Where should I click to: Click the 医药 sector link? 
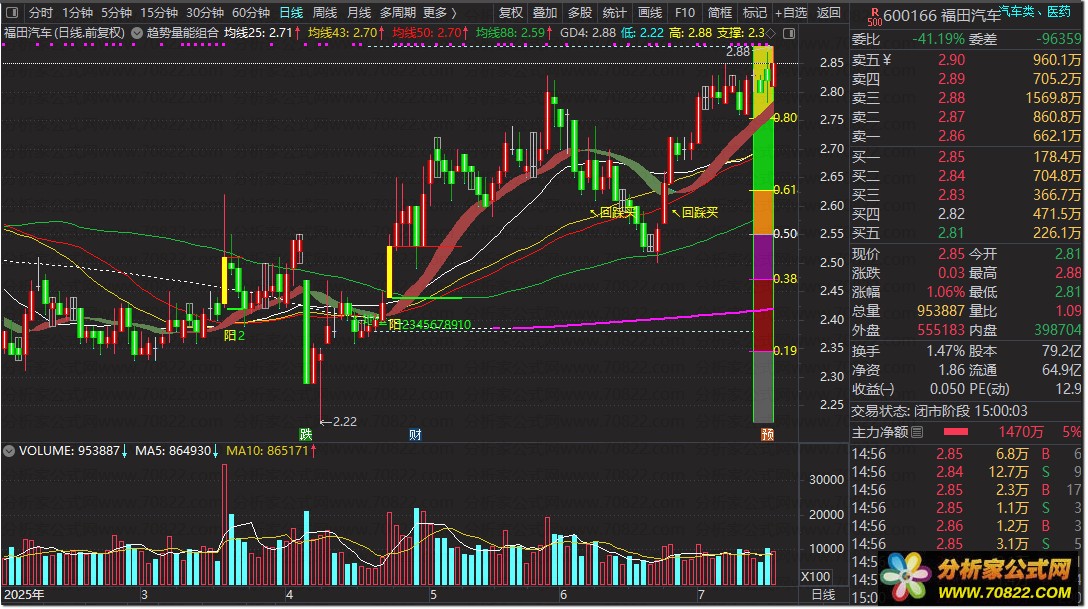[x=1059, y=11]
